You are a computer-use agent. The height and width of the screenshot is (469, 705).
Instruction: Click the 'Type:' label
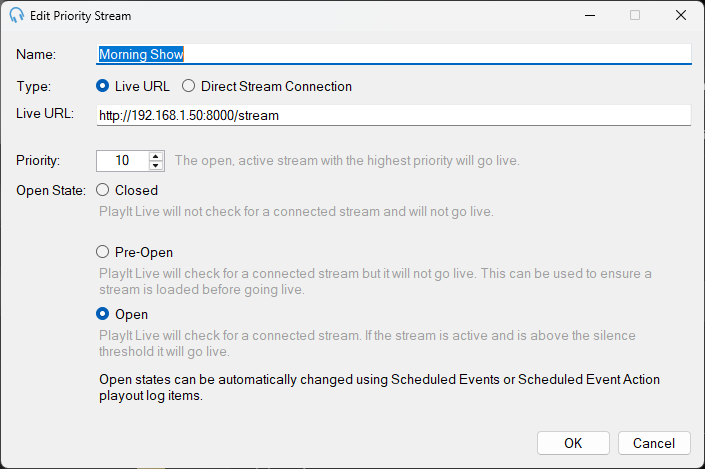tap(34, 86)
